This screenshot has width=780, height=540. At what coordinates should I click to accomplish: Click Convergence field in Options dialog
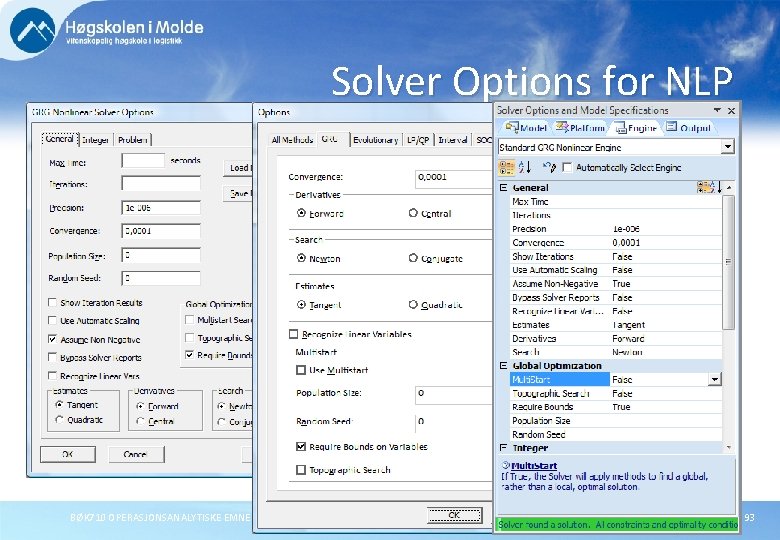pos(454,179)
